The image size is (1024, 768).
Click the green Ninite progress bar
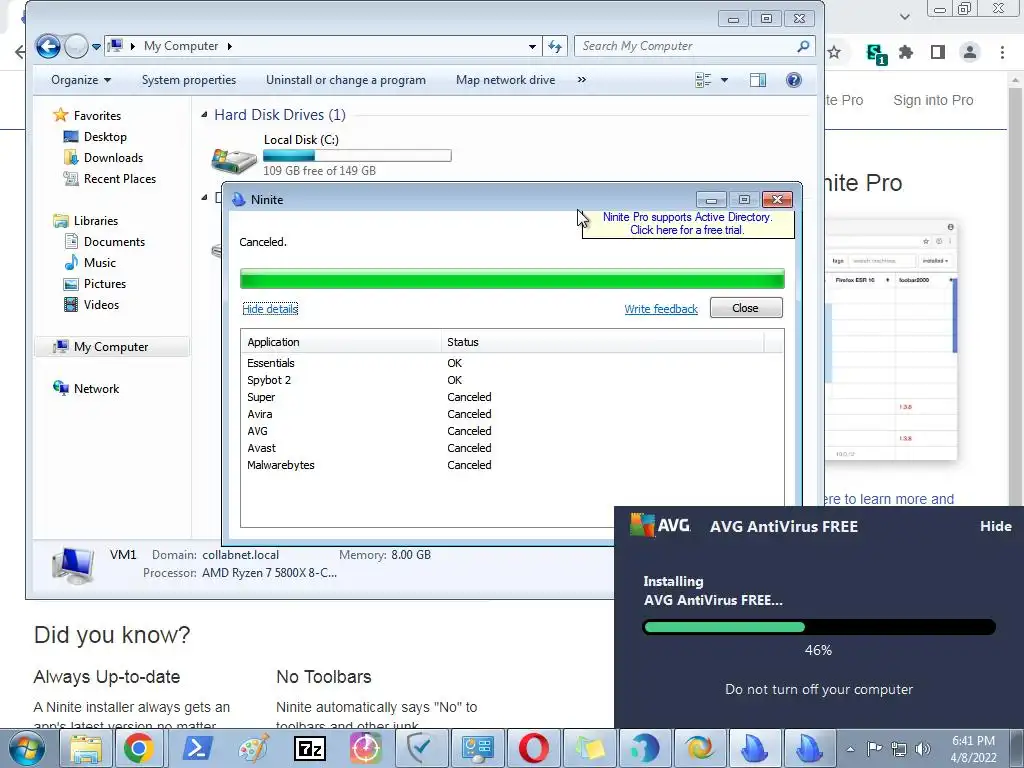(x=512, y=279)
